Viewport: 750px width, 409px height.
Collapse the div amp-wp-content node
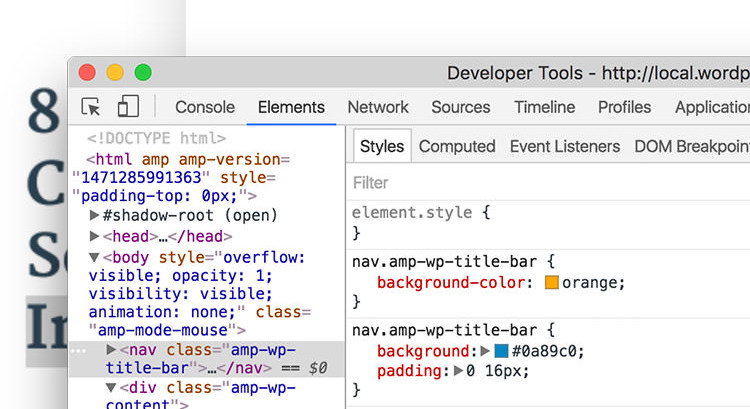click(111, 387)
